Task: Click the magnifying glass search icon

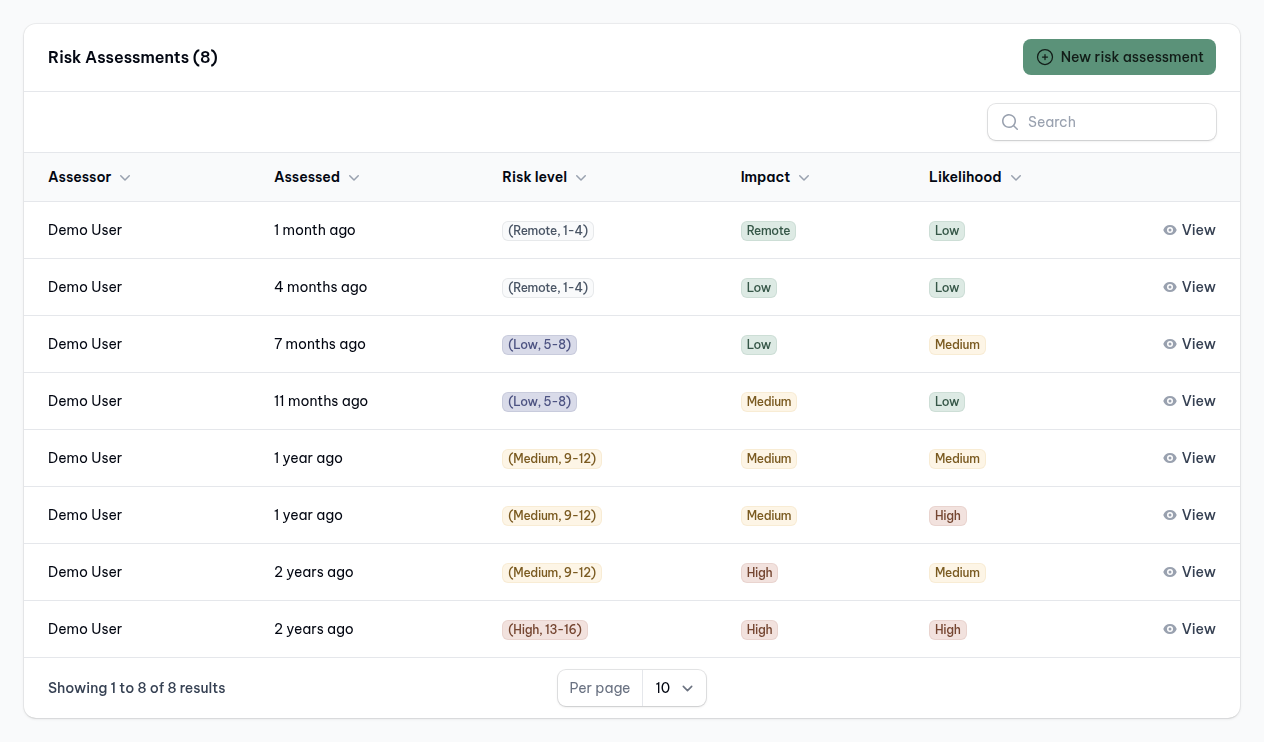Action: 1009,122
